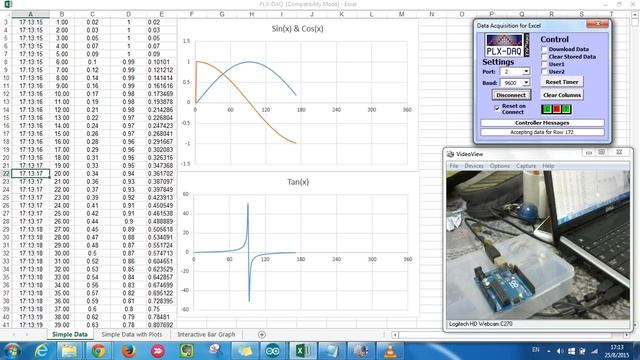The image size is (640, 360).
Task: Open the Help menu in VideoView
Action: click(x=548, y=166)
